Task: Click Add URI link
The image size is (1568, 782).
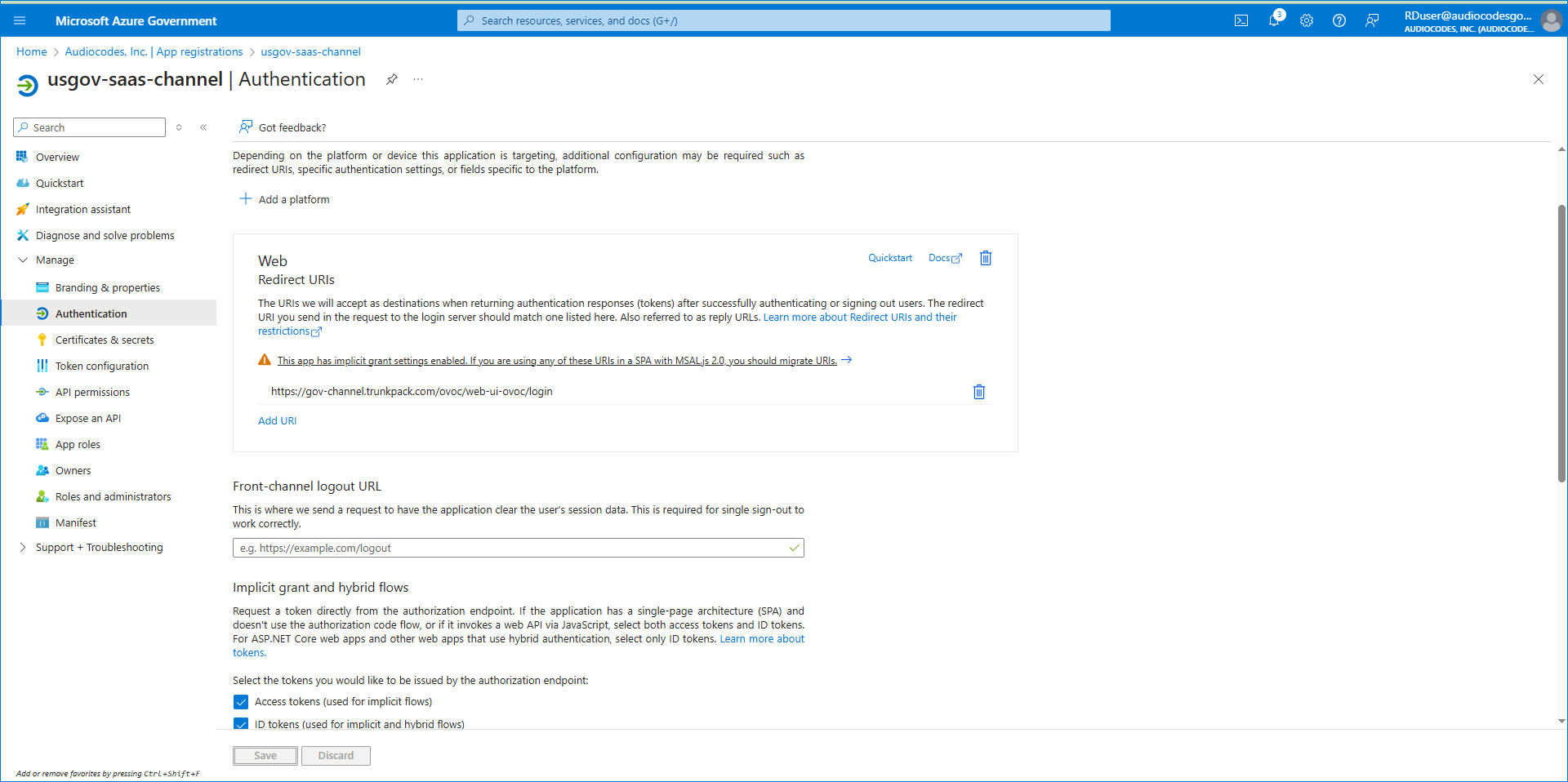Action: pos(278,421)
